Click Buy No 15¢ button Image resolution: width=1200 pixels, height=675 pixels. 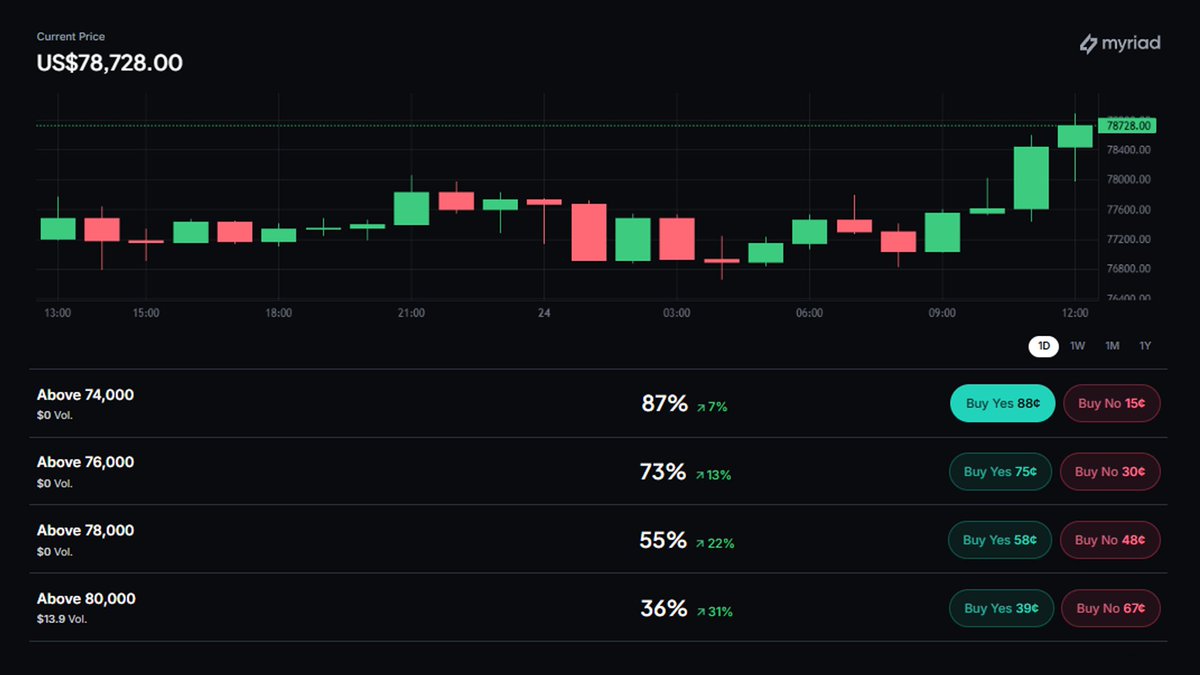click(x=1111, y=404)
